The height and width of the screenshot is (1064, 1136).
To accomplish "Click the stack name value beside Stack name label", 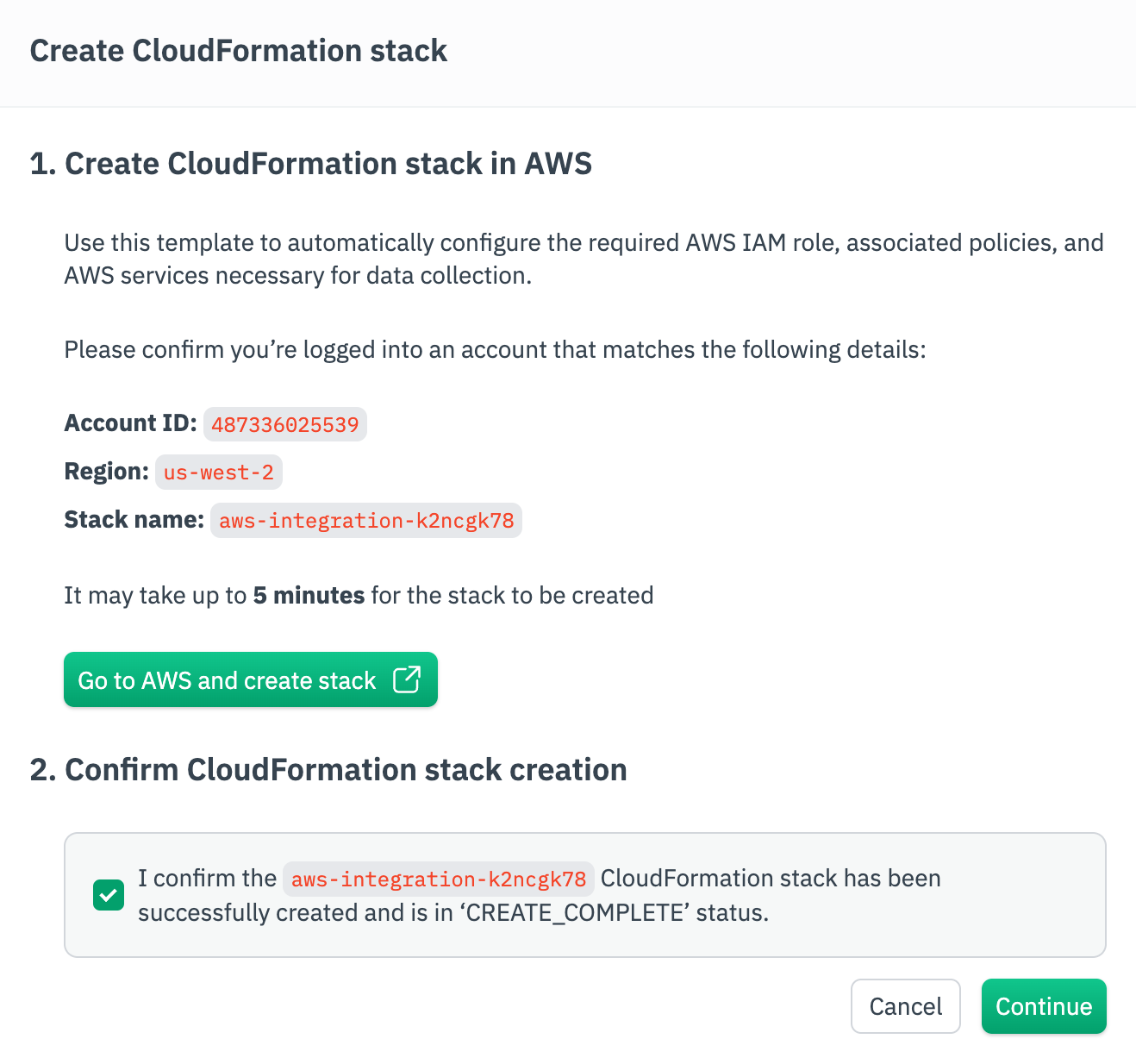I will pos(366,521).
